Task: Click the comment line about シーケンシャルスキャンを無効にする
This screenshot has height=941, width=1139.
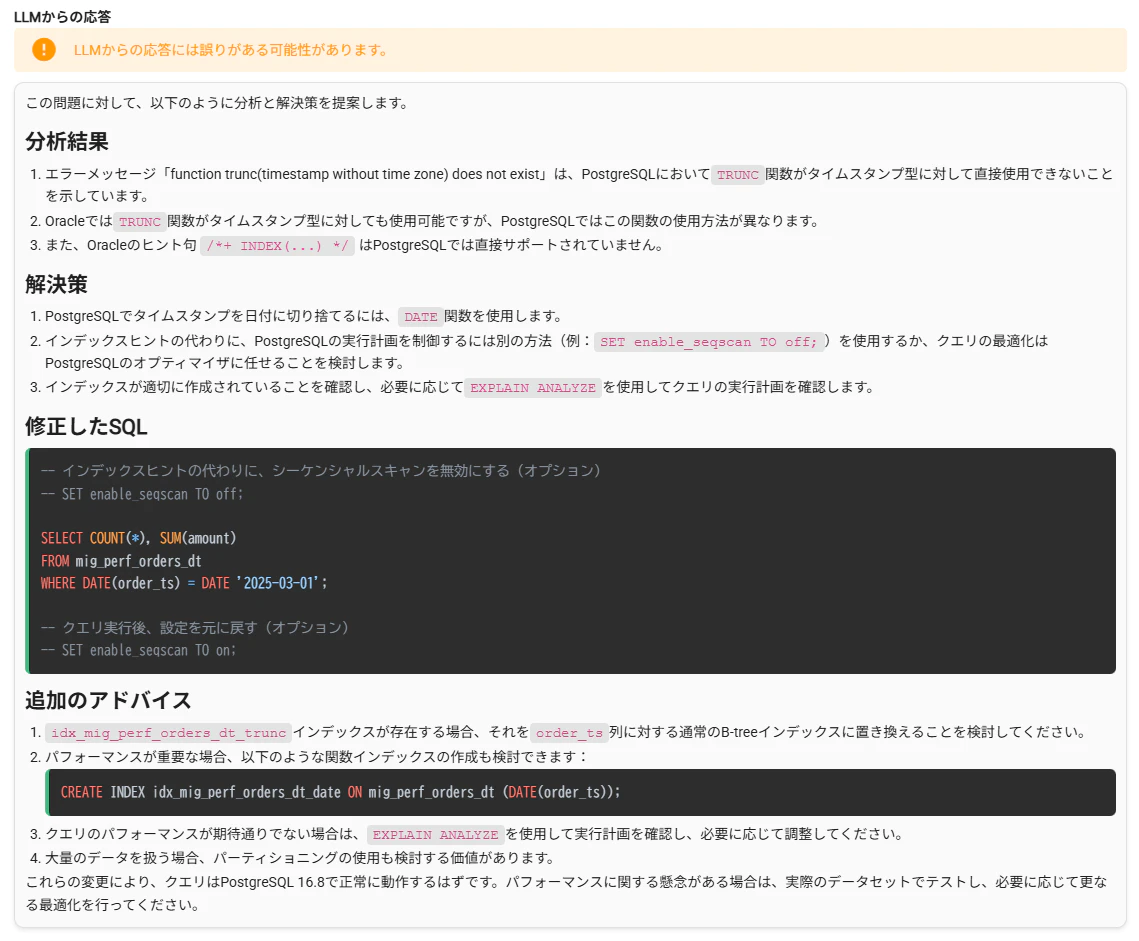Action: click(321, 471)
